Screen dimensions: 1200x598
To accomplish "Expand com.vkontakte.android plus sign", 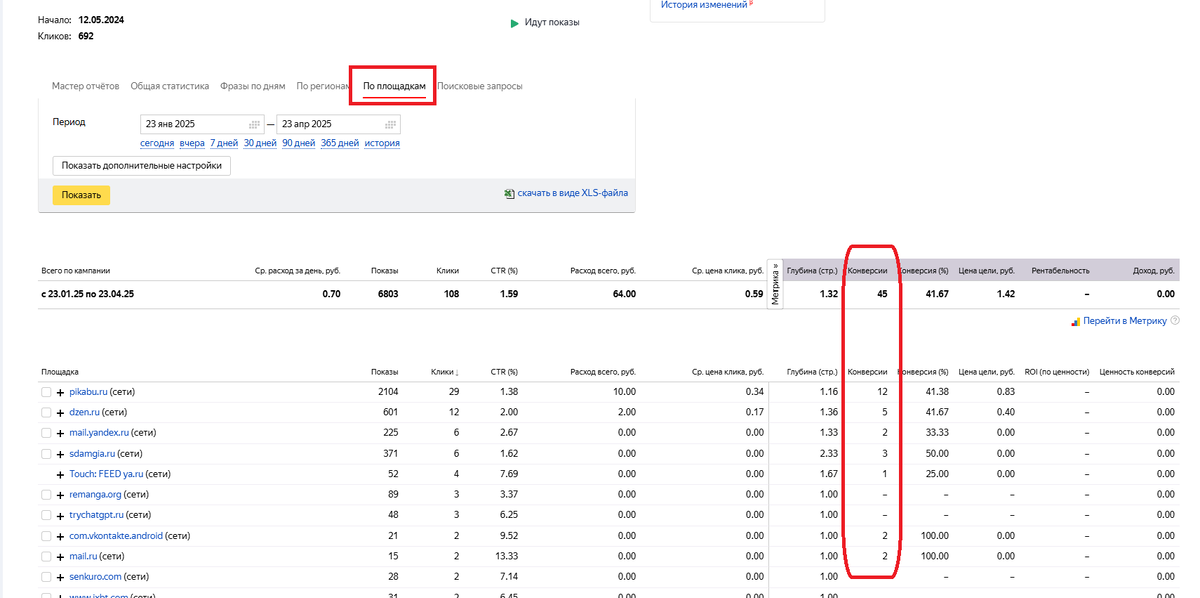I will tap(60, 536).
